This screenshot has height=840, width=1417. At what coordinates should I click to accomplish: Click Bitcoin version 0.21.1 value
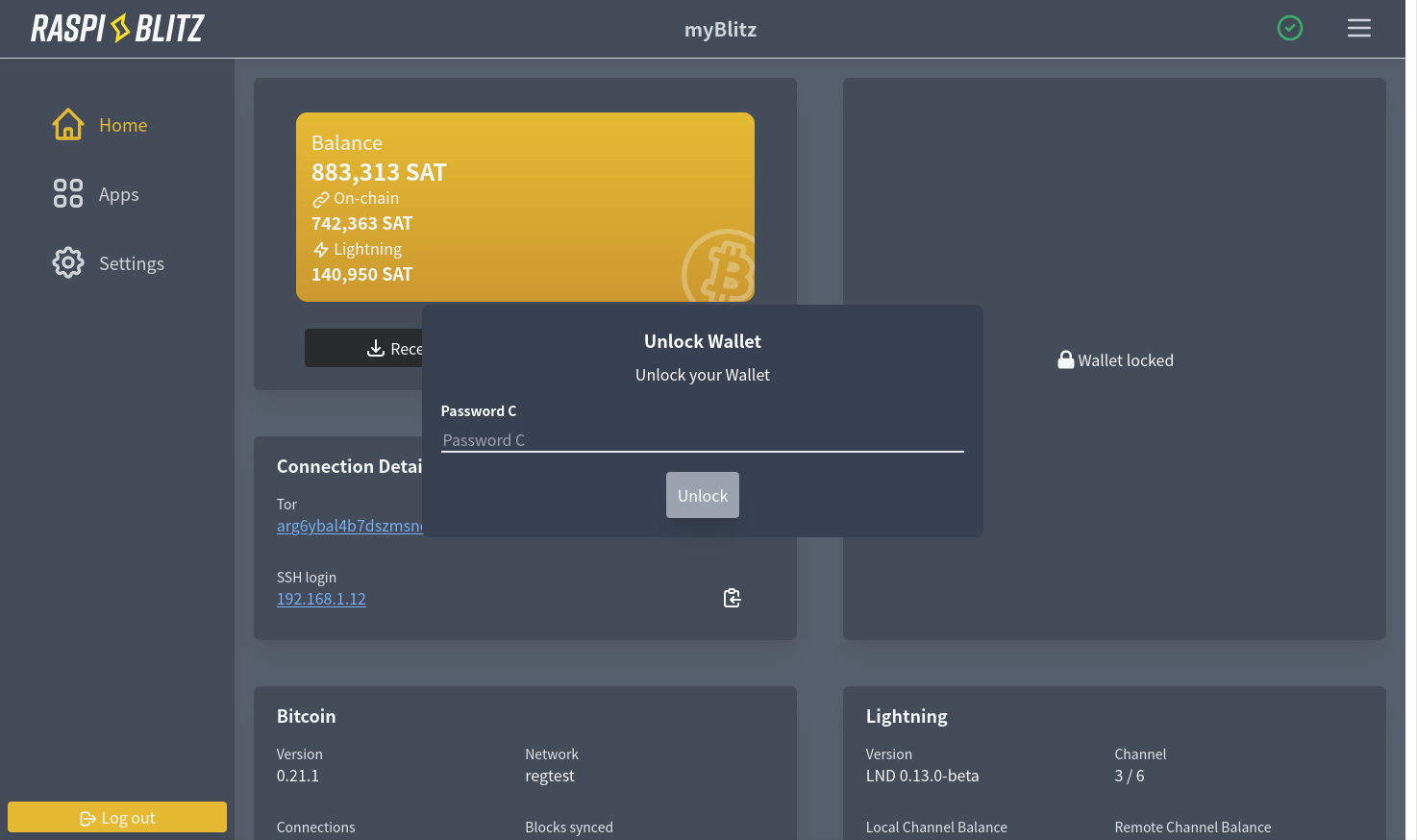pos(298,776)
